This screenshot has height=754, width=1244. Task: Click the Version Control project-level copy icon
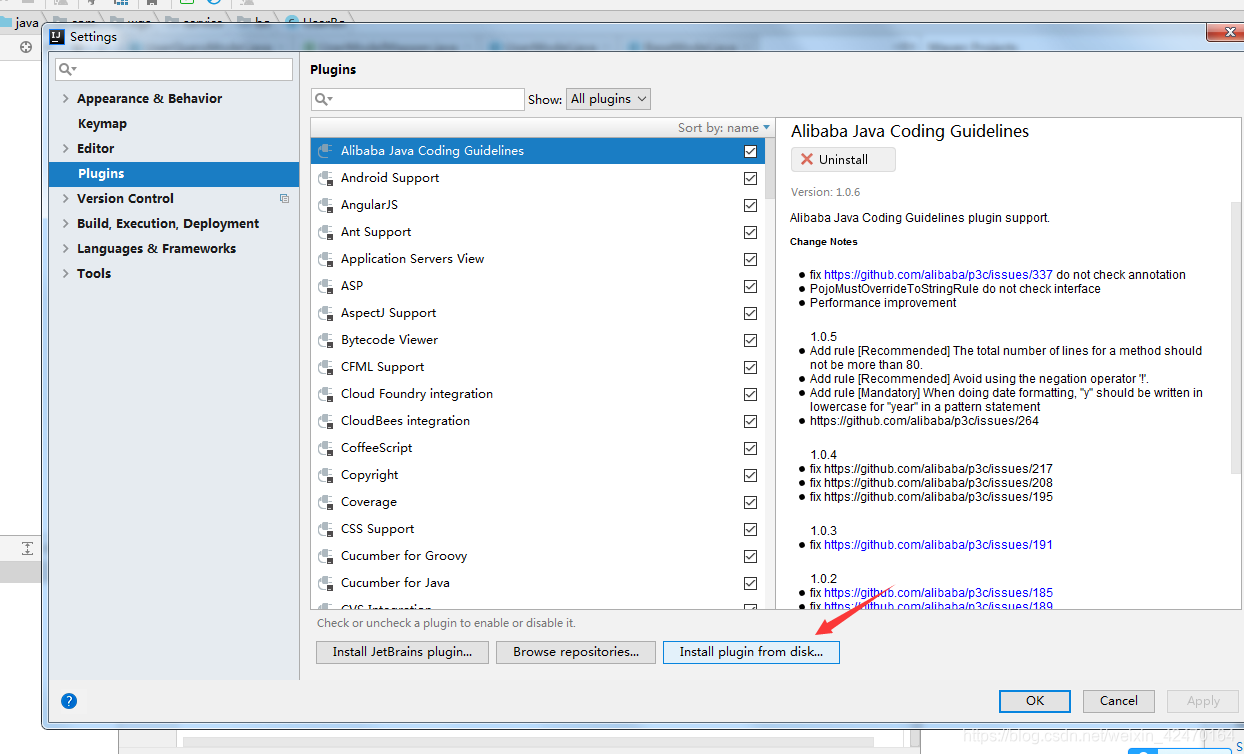click(x=284, y=199)
